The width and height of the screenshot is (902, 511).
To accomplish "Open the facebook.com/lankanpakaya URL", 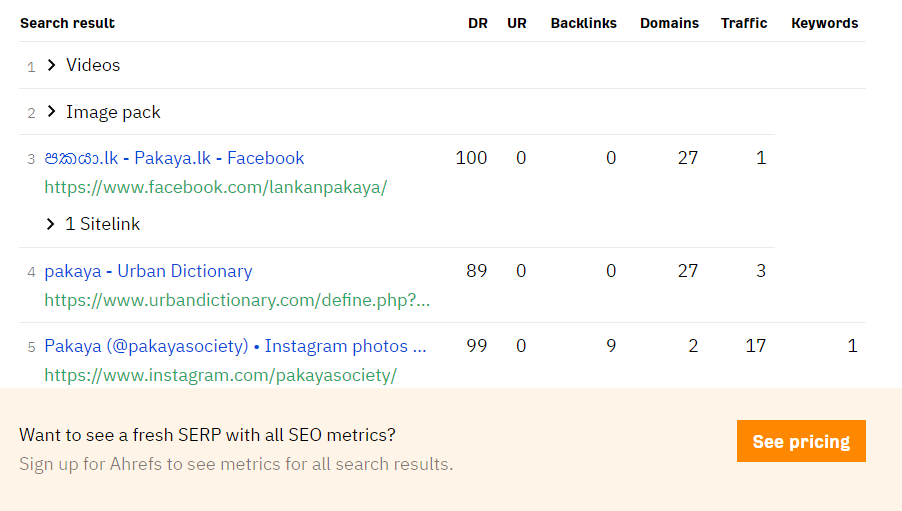I will click(x=216, y=187).
